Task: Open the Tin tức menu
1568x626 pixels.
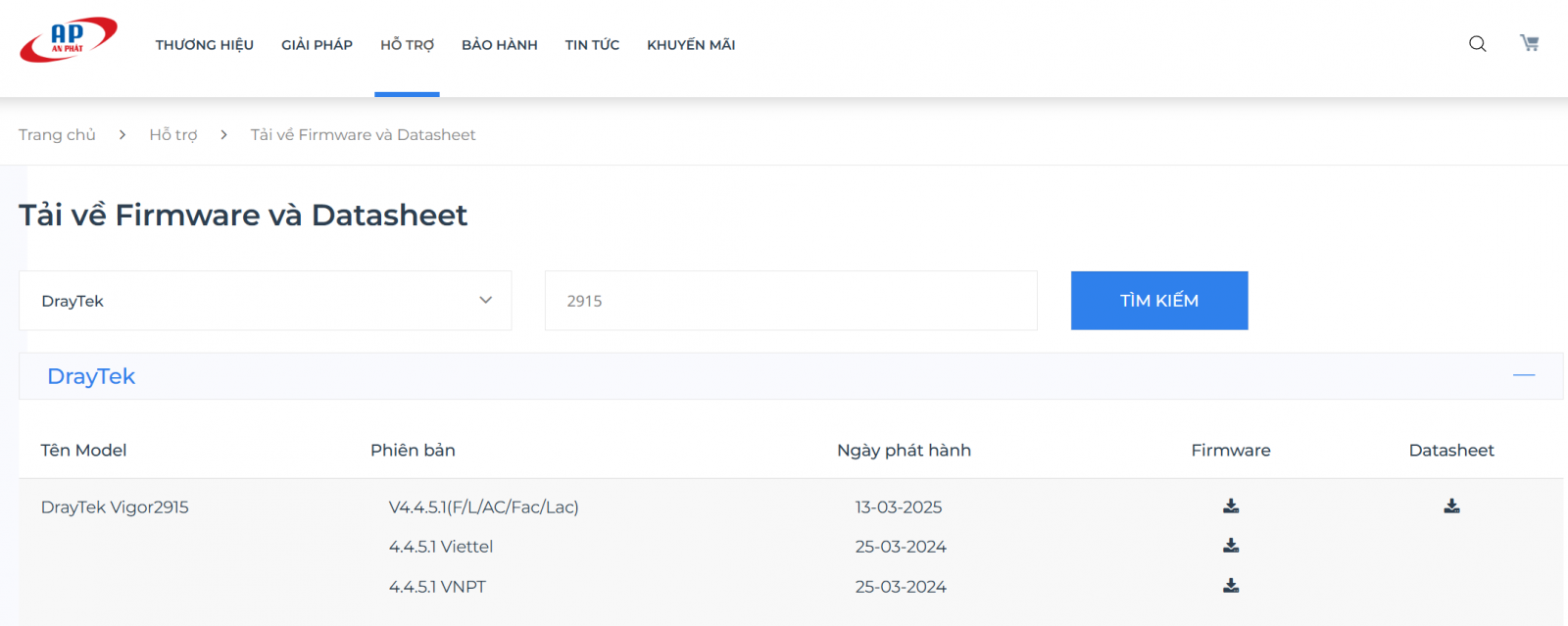Action: tap(592, 45)
